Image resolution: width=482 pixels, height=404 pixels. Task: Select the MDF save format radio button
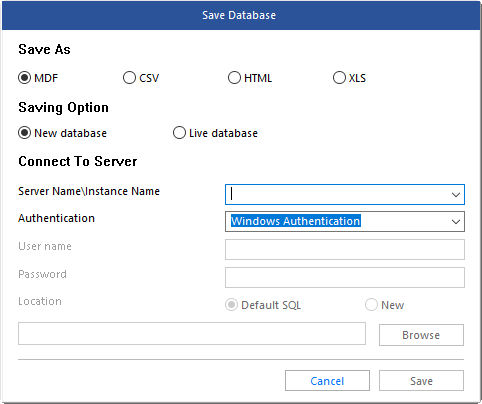[x=24, y=78]
